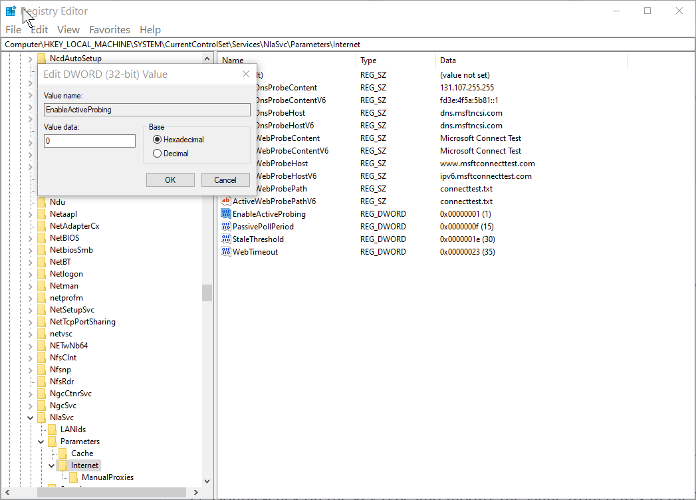Image resolution: width=696 pixels, height=500 pixels.
Task: Click the netvsc folder icon
Action: [x=41, y=334]
